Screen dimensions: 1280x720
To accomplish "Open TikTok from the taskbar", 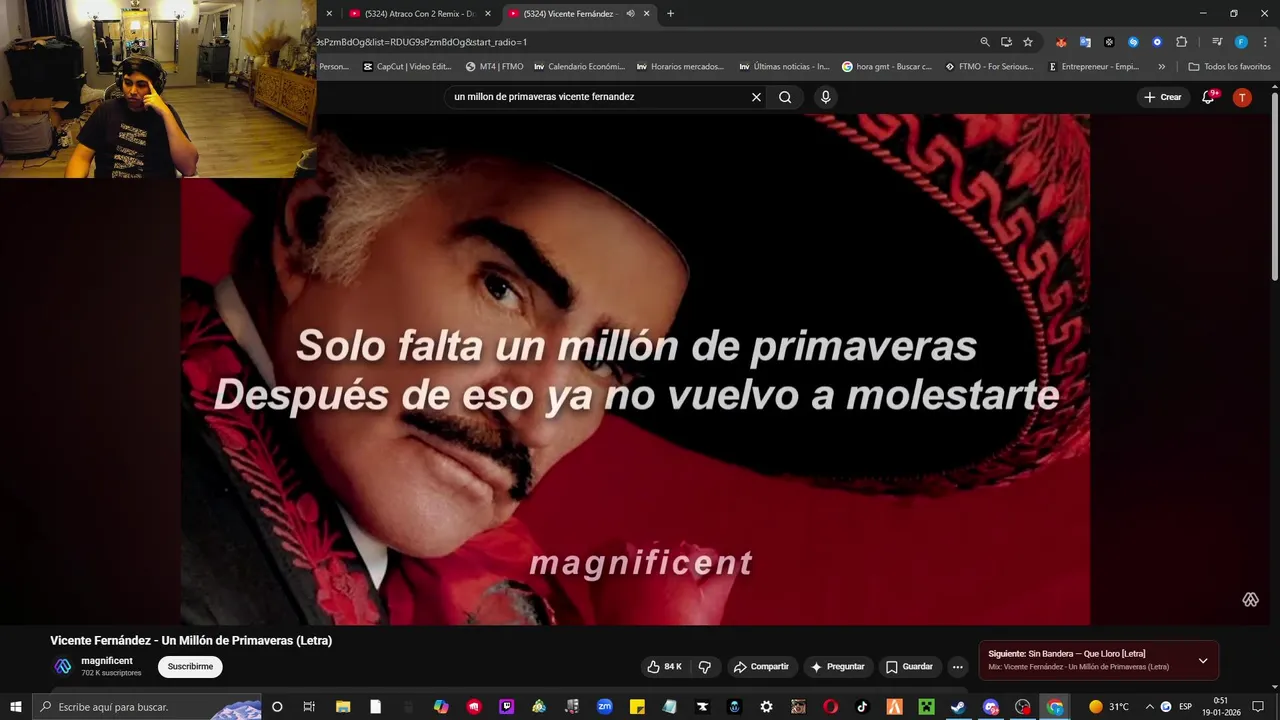I will tap(862, 707).
